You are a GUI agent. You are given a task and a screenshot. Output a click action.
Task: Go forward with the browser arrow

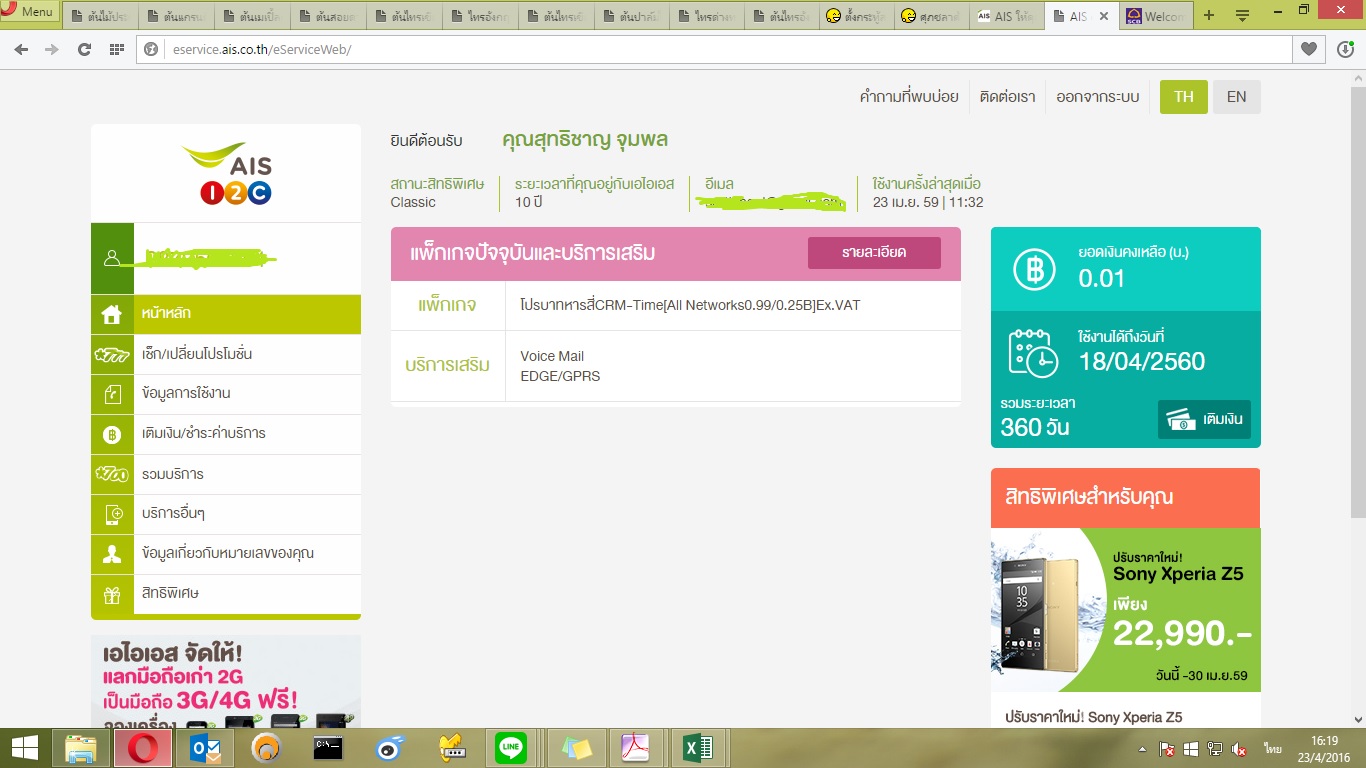[52, 49]
